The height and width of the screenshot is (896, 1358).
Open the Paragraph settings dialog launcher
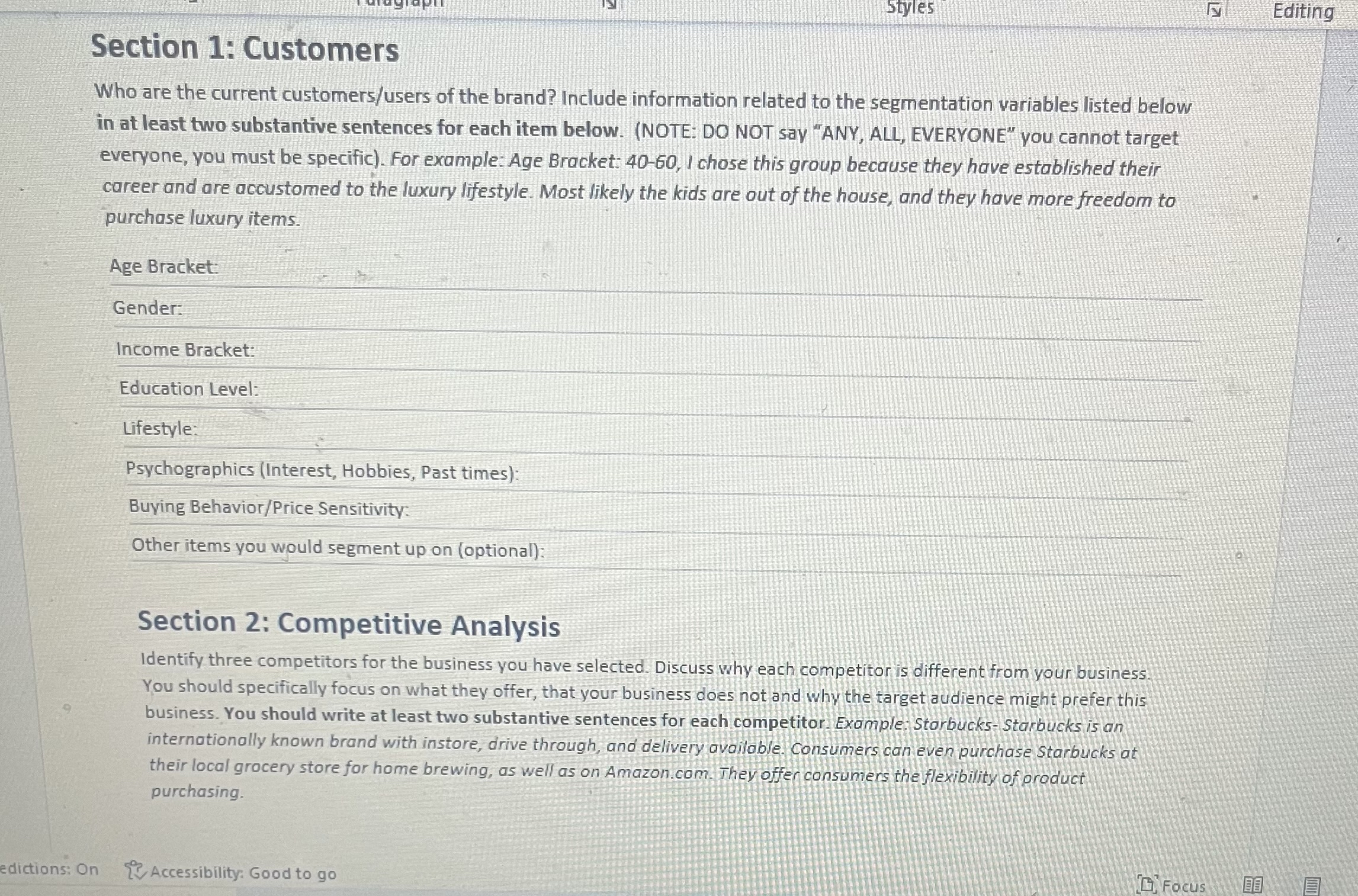(610, 6)
